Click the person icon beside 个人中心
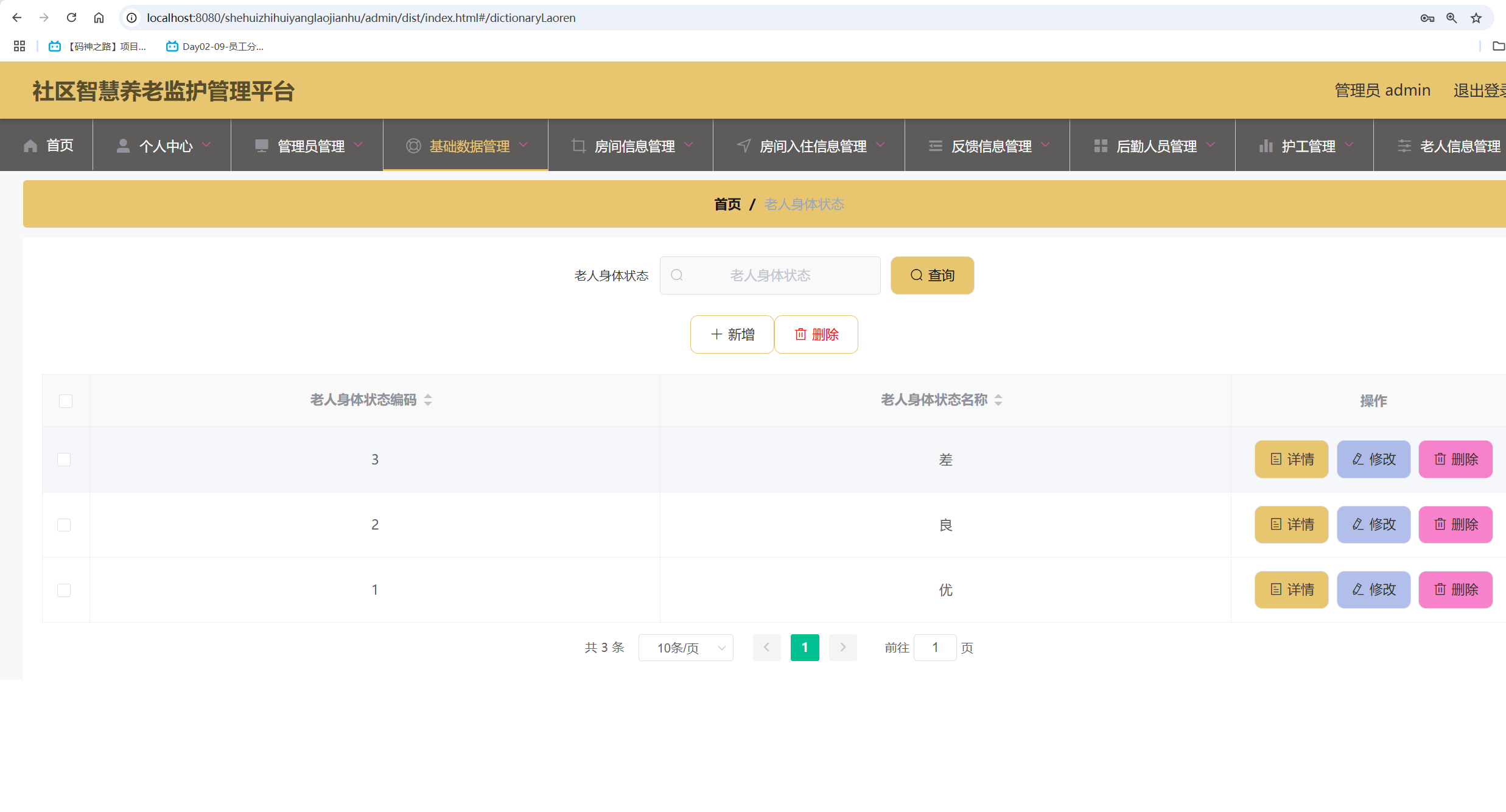 (123, 145)
